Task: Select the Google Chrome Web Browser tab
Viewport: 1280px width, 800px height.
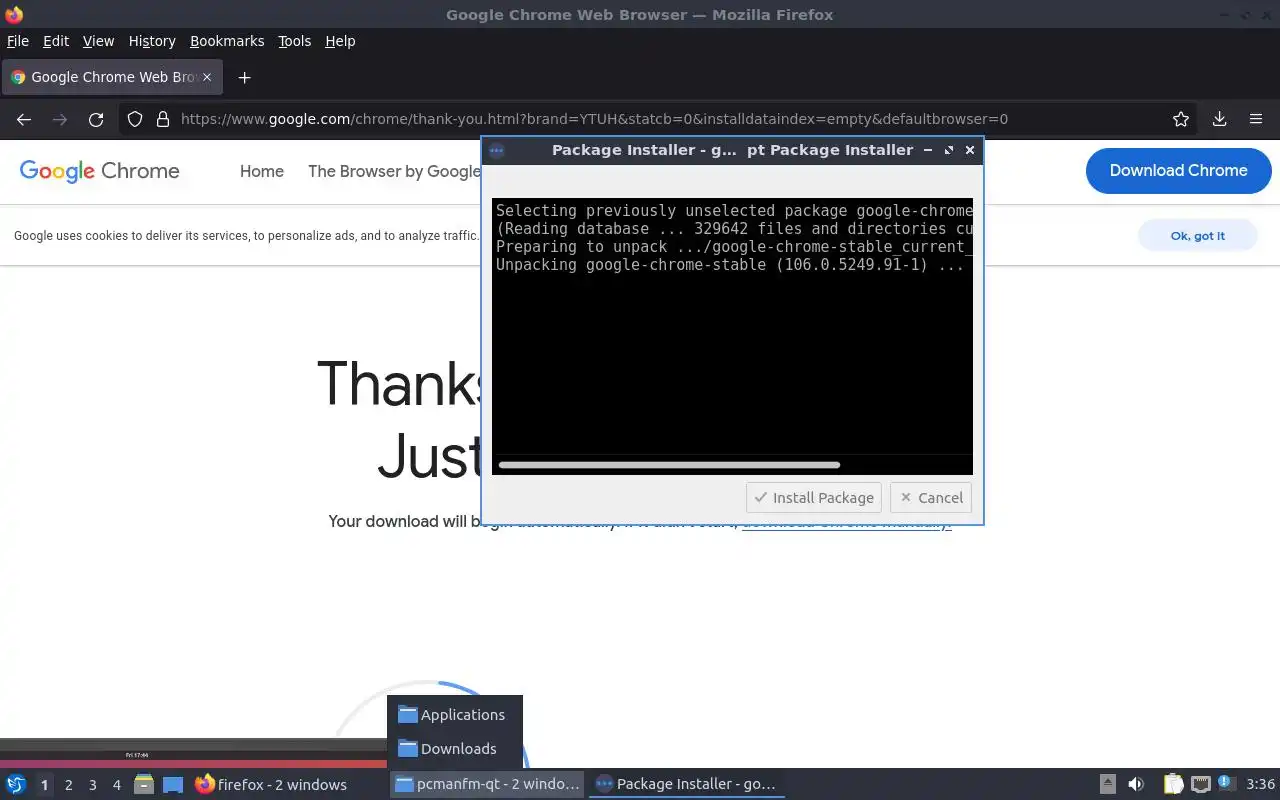Action: pos(112,77)
